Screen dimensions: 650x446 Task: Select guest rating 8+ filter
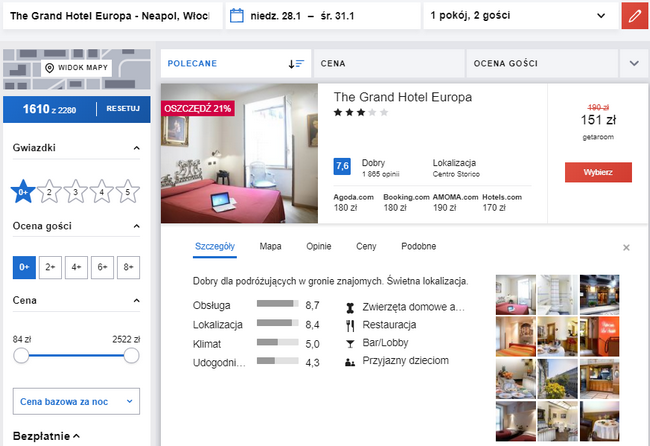click(x=129, y=267)
